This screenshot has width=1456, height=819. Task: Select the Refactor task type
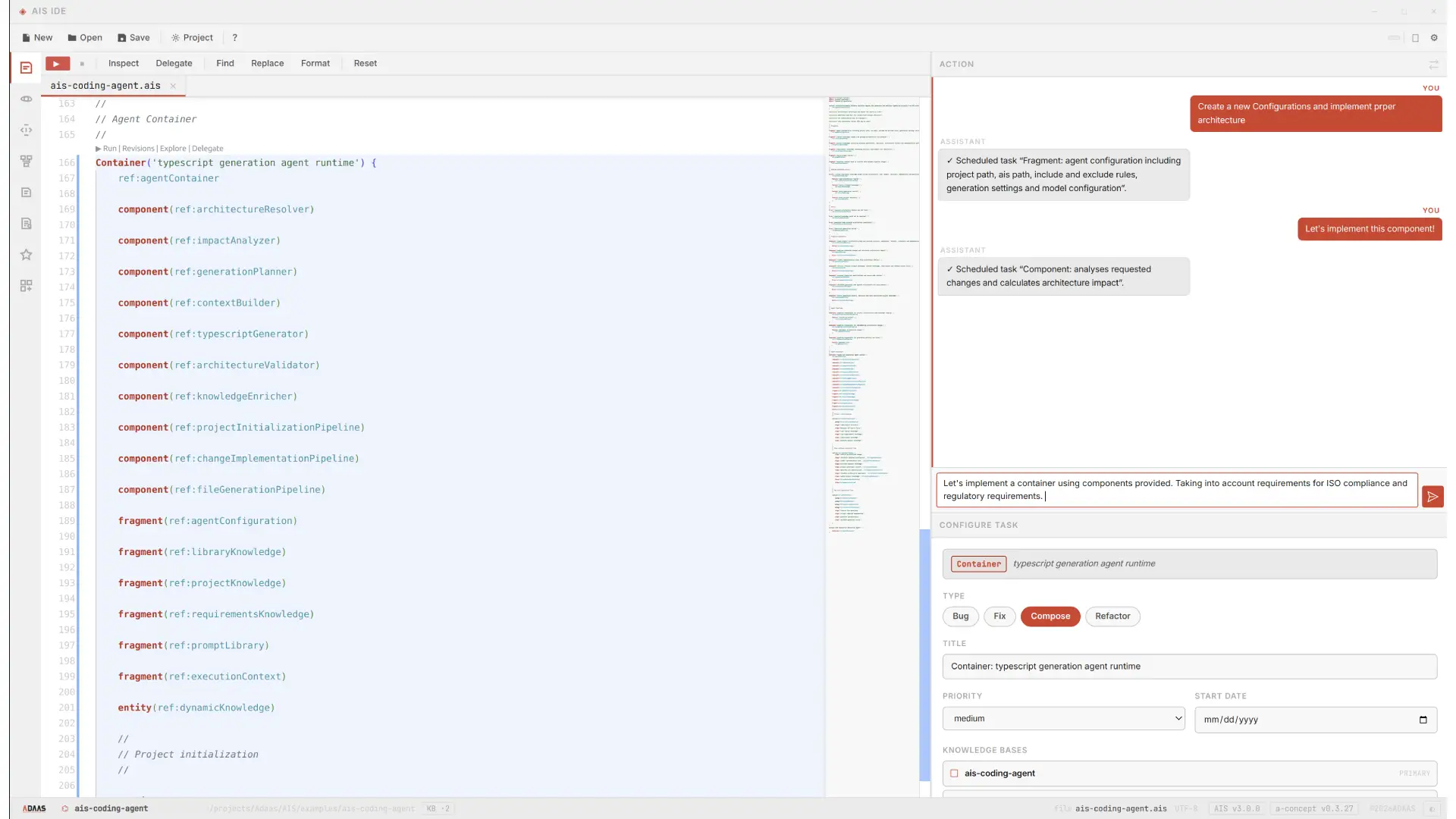pyautogui.click(x=1112, y=617)
